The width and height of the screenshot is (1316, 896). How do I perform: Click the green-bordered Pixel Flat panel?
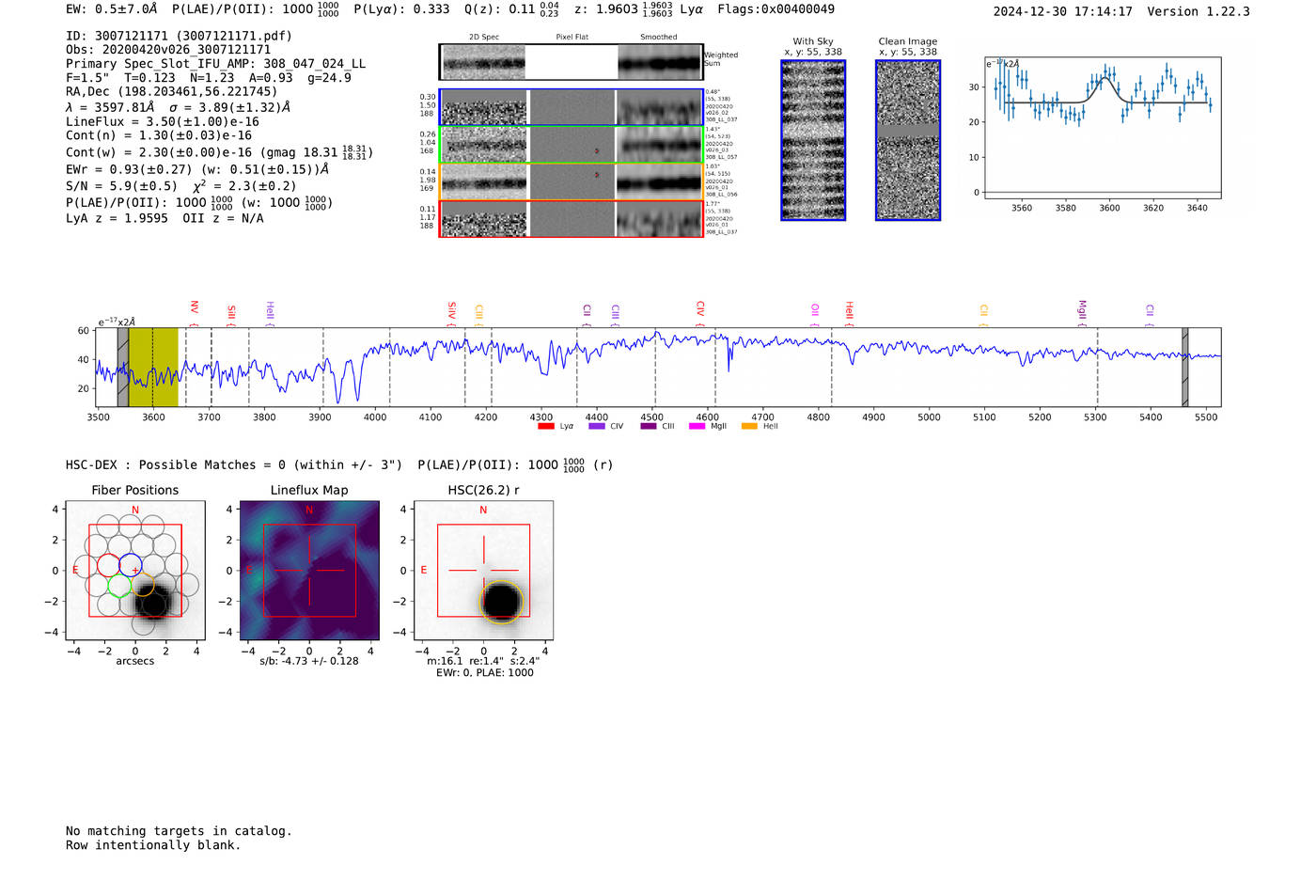pos(572,145)
